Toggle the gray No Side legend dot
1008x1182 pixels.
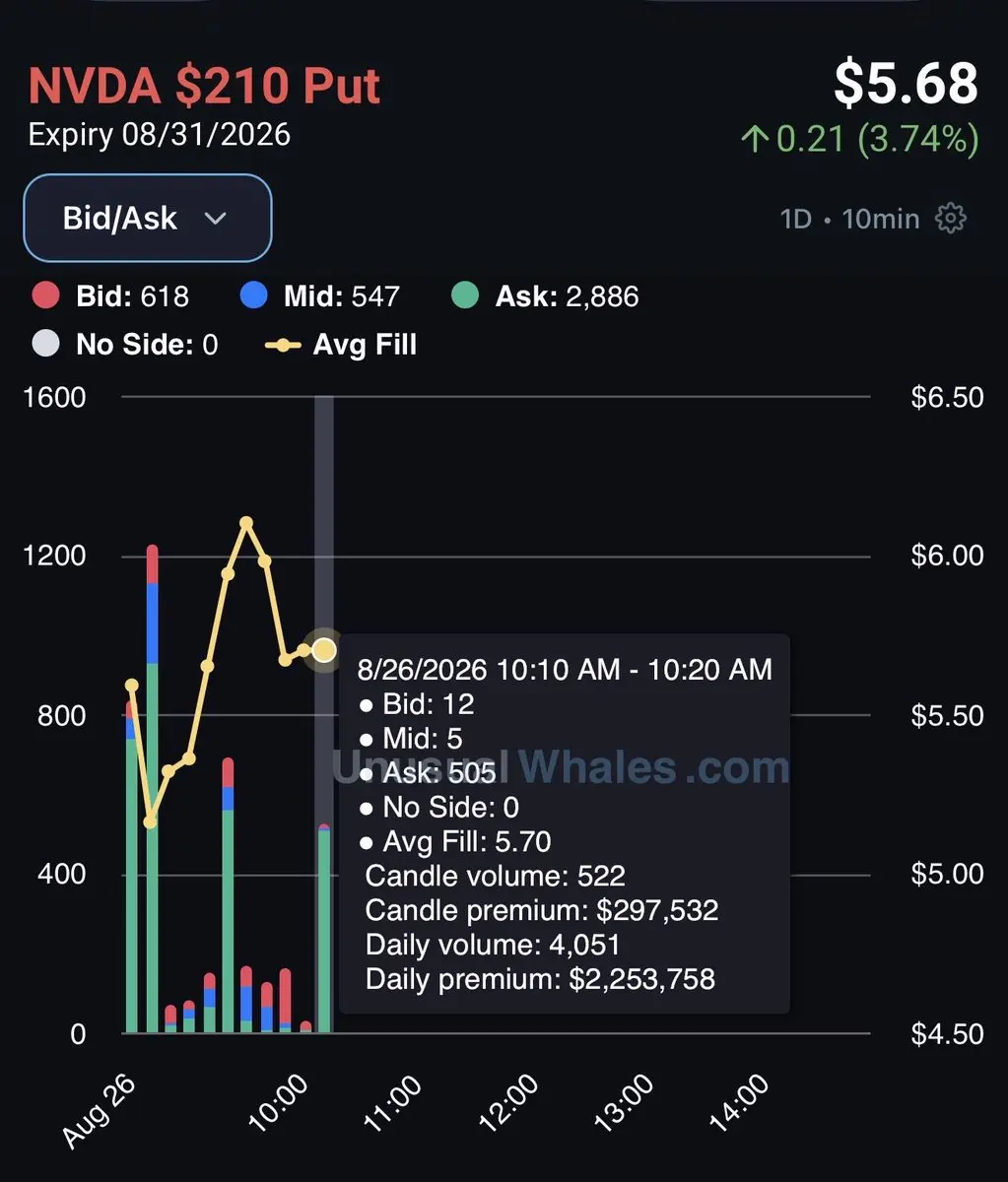click(x=45, y=344)
